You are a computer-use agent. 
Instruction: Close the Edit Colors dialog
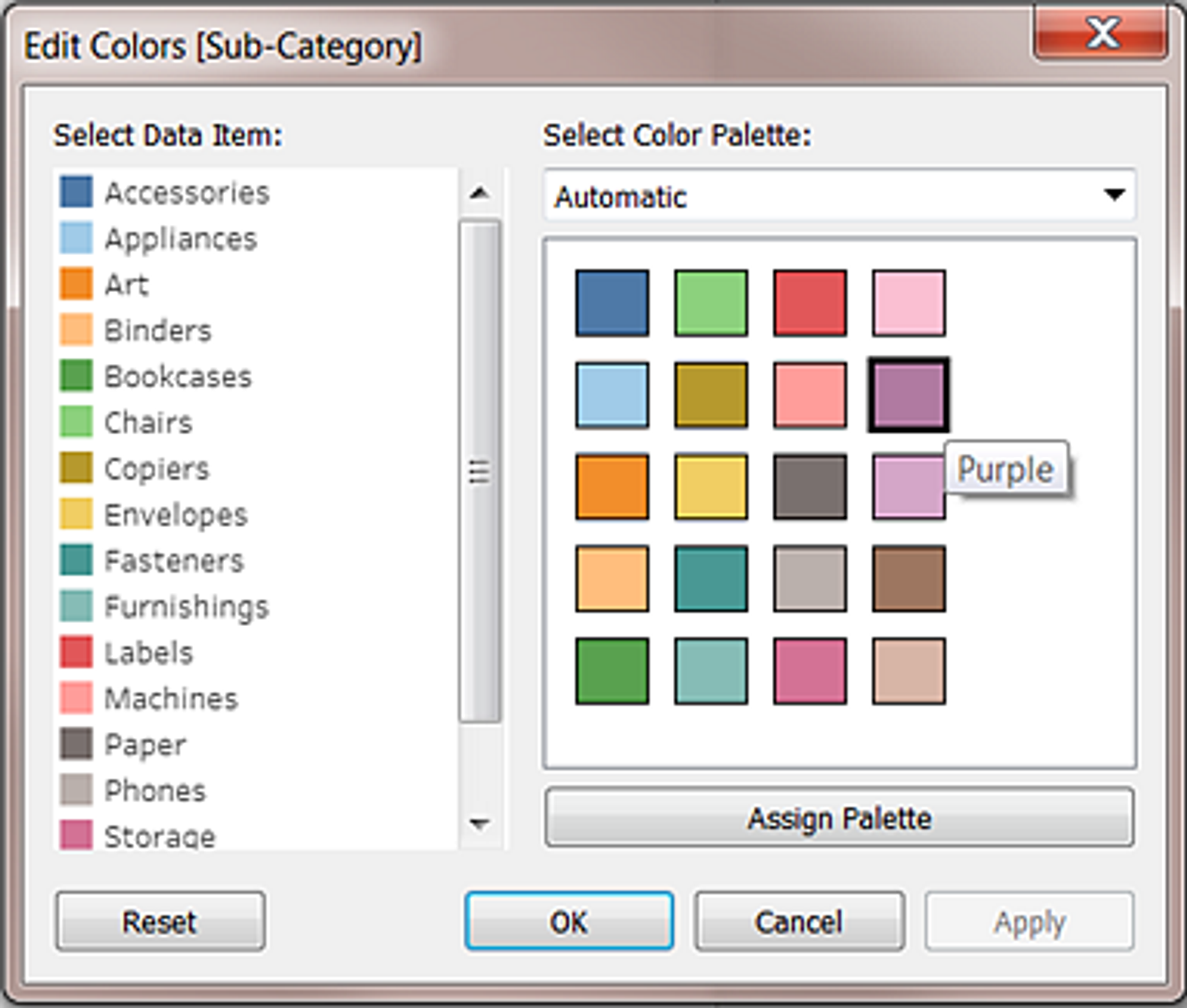tap(1101, 33)
